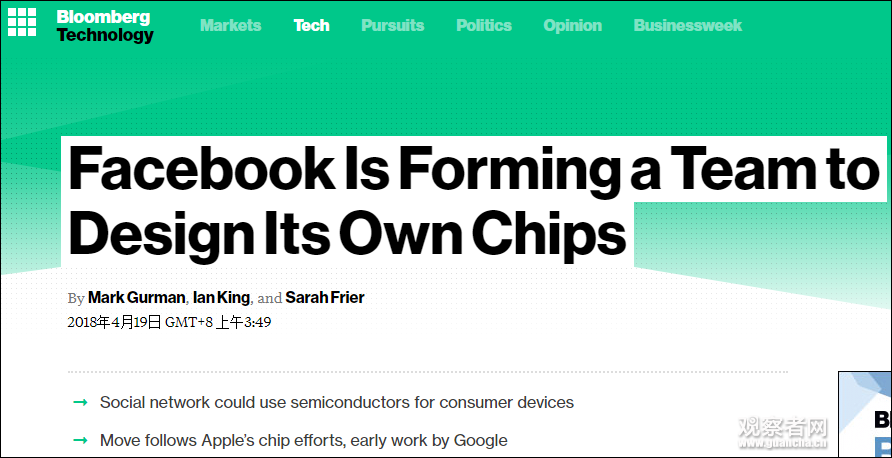This screenshot has height=458, width=892.
Task: Select the Tech navigation tab
Action: [311, 25]
